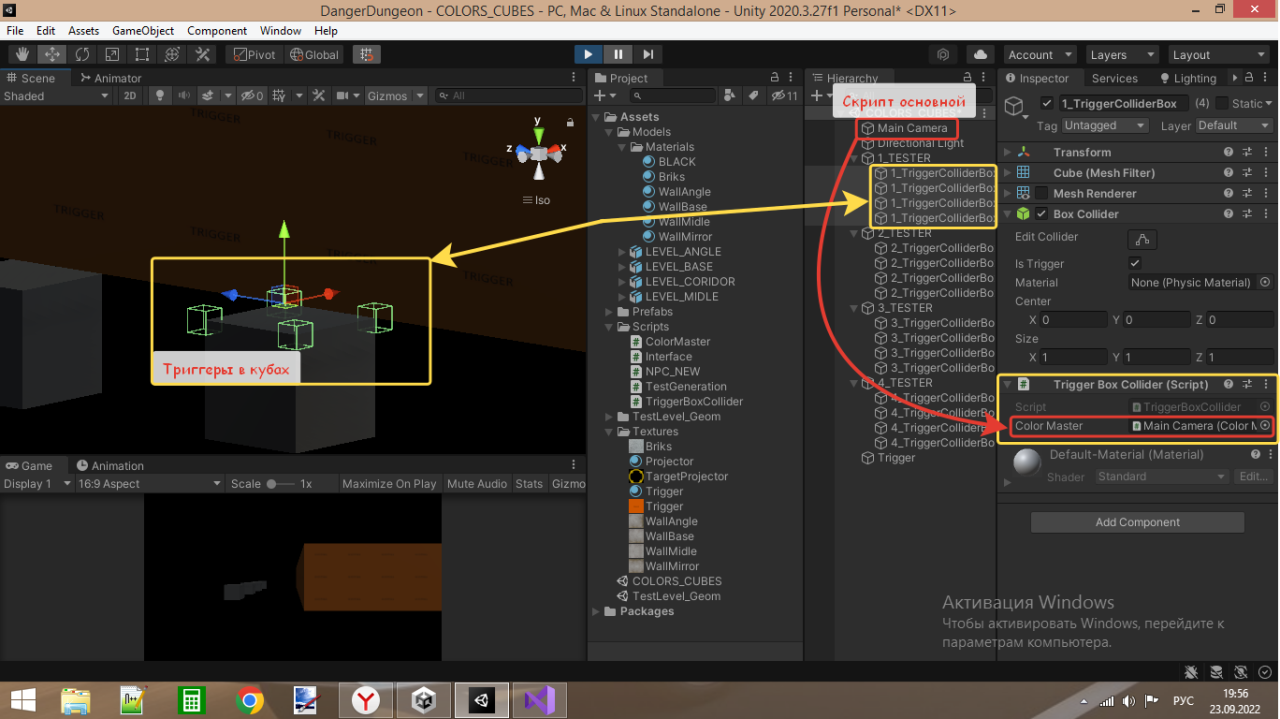Open the Layout dropdown
Image resolution: width=1280 pixels, height=719 pixels.
[x=1218, y=55]
